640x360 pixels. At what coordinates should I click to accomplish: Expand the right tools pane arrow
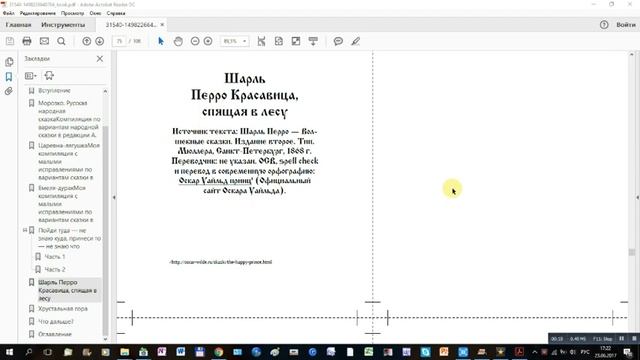pos(637,198)
